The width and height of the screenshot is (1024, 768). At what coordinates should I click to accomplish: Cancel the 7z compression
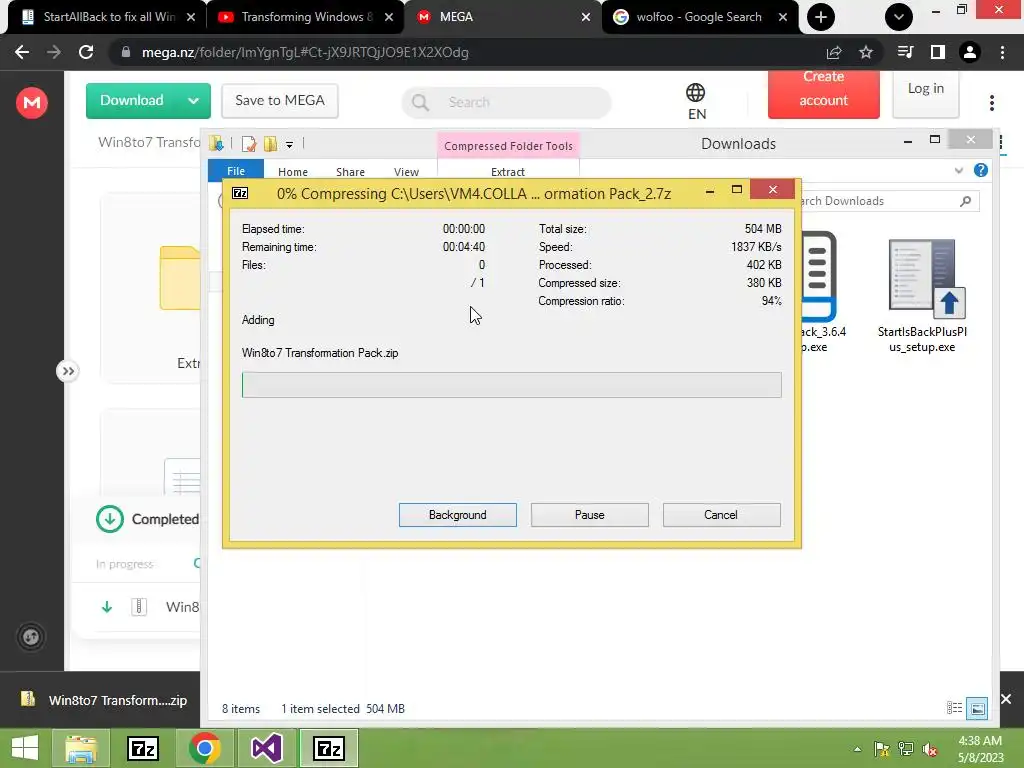[x=721, y=515]
